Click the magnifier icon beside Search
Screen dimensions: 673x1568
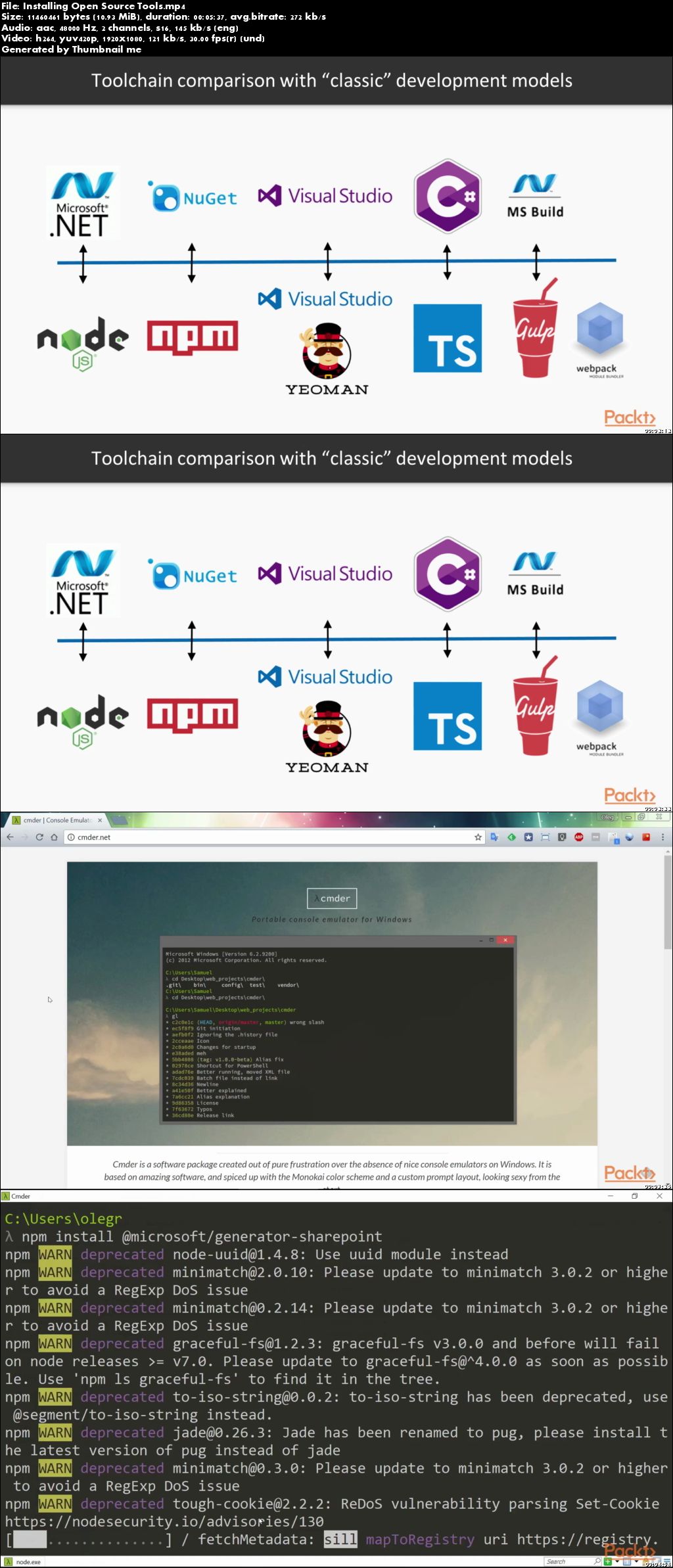tap(597, 1561)
